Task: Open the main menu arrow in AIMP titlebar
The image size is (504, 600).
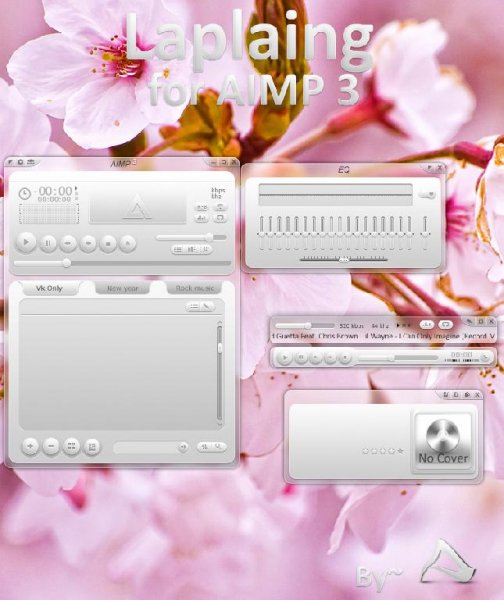Action: pyautogui.click(x=10, y=162)
